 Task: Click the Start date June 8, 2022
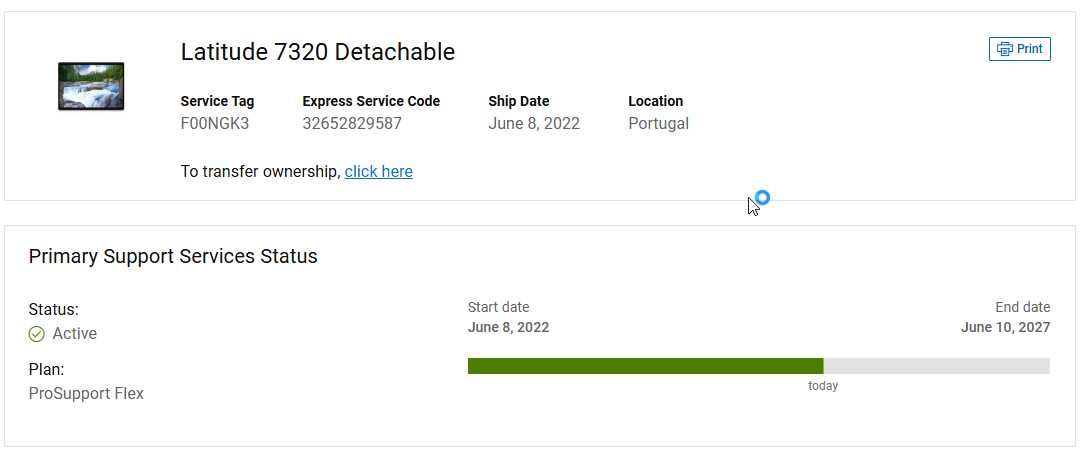[x=508, y=327]
